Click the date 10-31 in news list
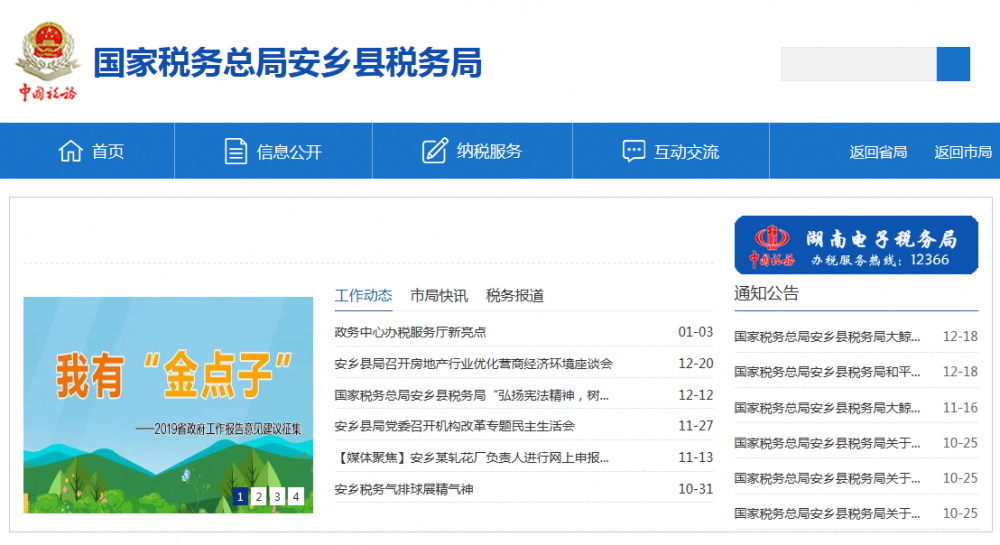This screenshot has height=545, width=1000. 695,489
